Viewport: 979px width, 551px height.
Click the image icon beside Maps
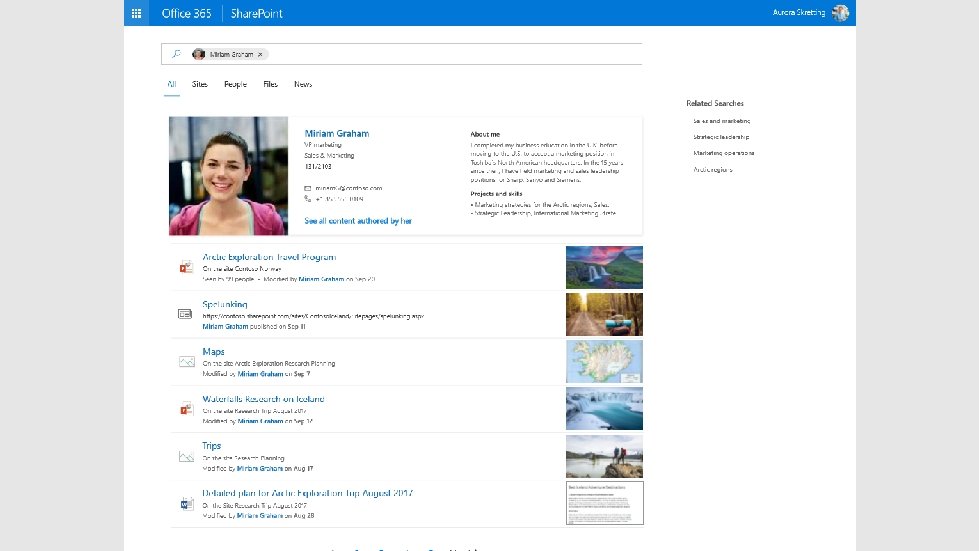point(187,361)
